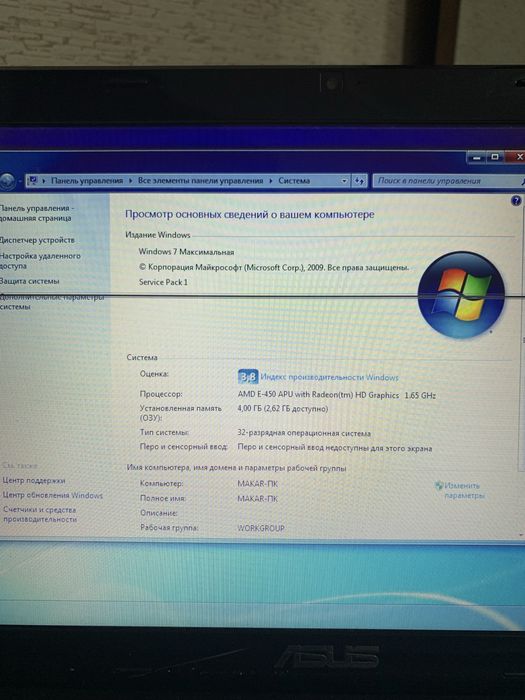
Task: Open Счетчики и средства производительности link
Action: point(40,514)
